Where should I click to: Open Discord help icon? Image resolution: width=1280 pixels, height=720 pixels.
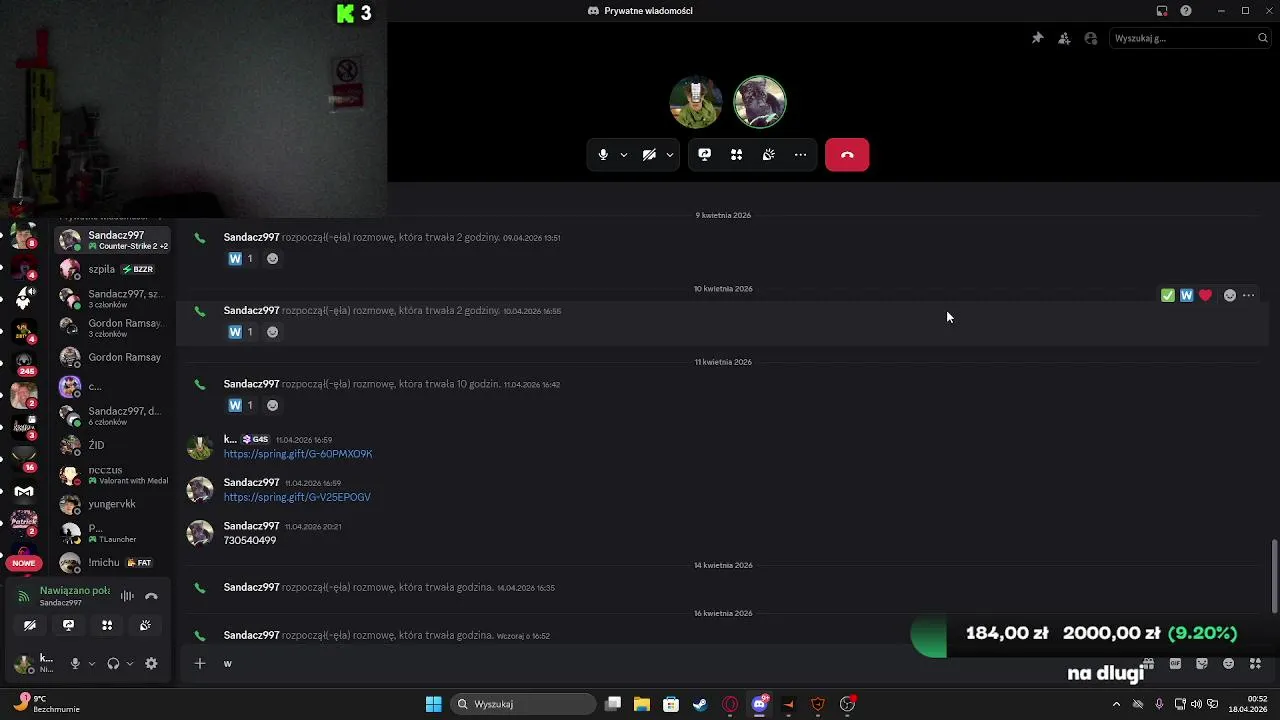tap(1186, 11)
